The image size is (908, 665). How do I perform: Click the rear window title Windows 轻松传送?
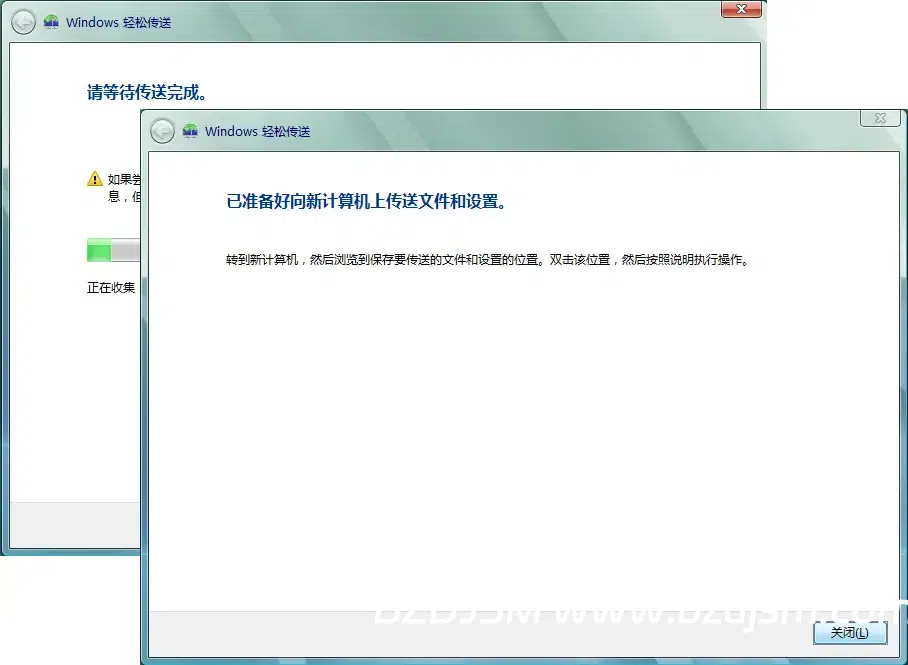119,23
